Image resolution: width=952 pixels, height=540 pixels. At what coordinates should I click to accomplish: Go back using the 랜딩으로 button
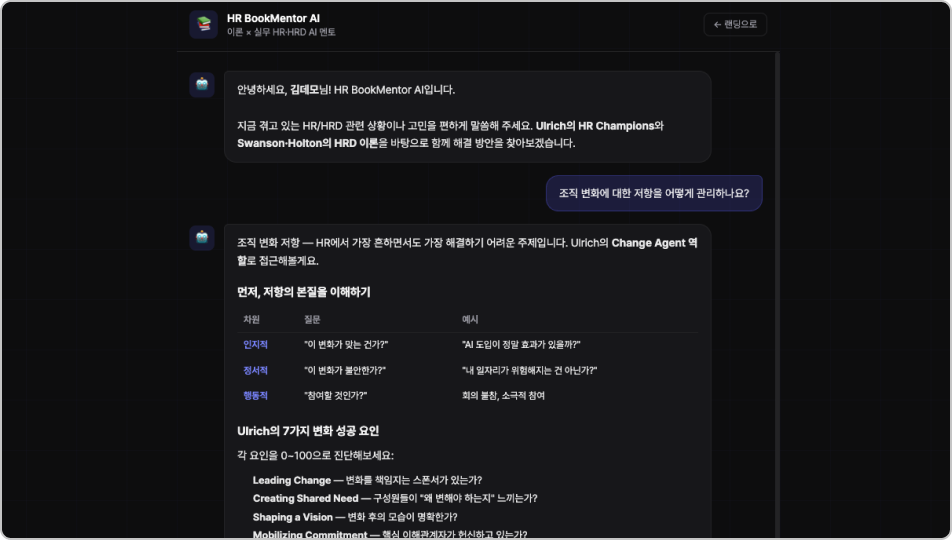(x=735, y=25)
